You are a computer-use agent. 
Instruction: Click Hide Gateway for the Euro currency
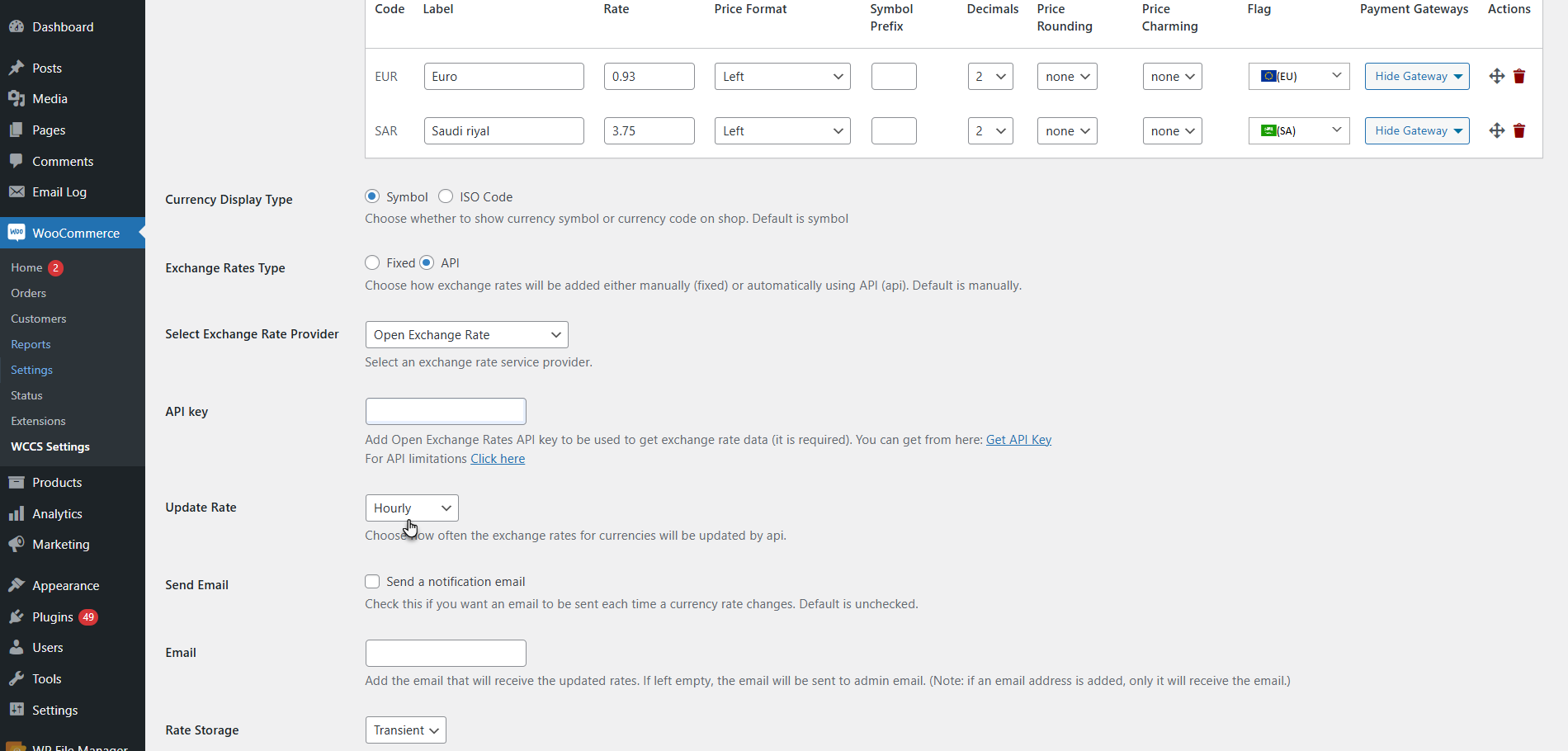tap(1416, 76)
